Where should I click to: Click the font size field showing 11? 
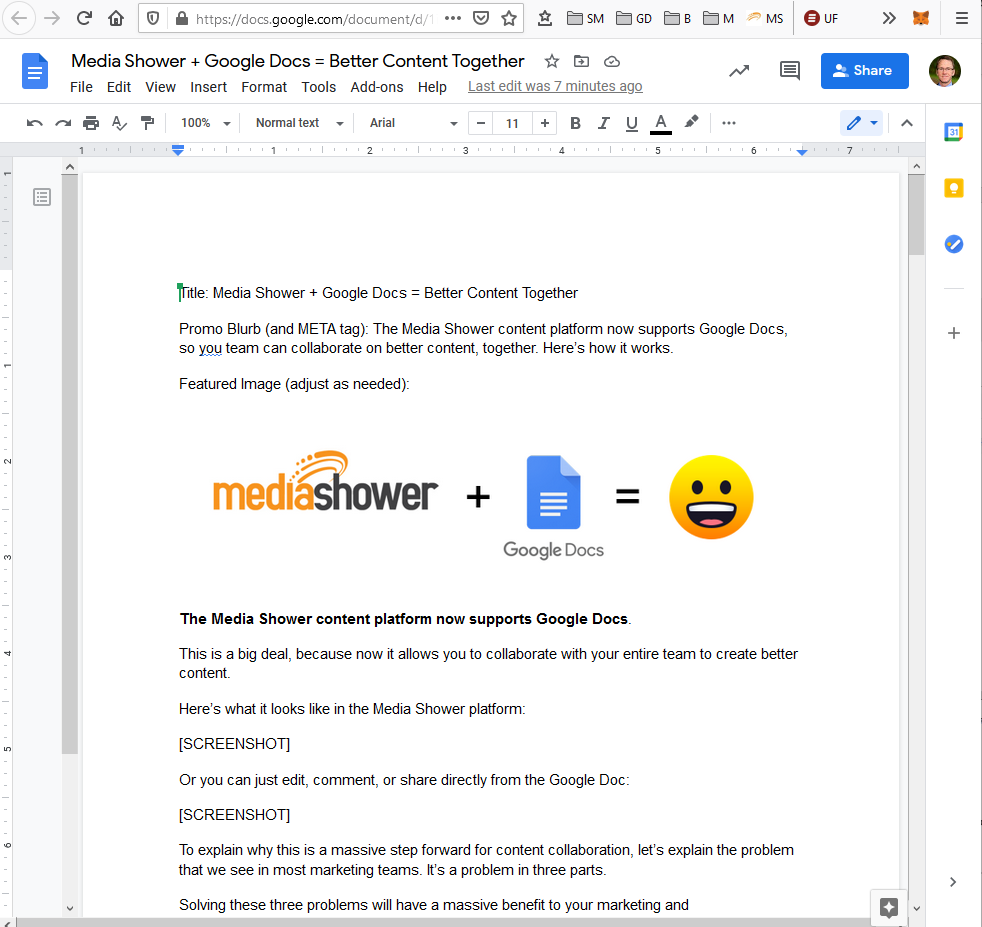click(x=512, y=123)
